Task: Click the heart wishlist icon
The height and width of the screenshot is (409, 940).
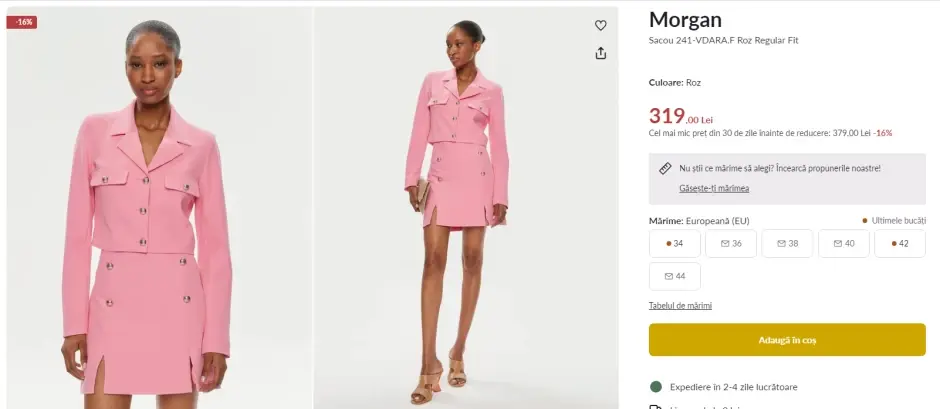Action: (601, 25)
